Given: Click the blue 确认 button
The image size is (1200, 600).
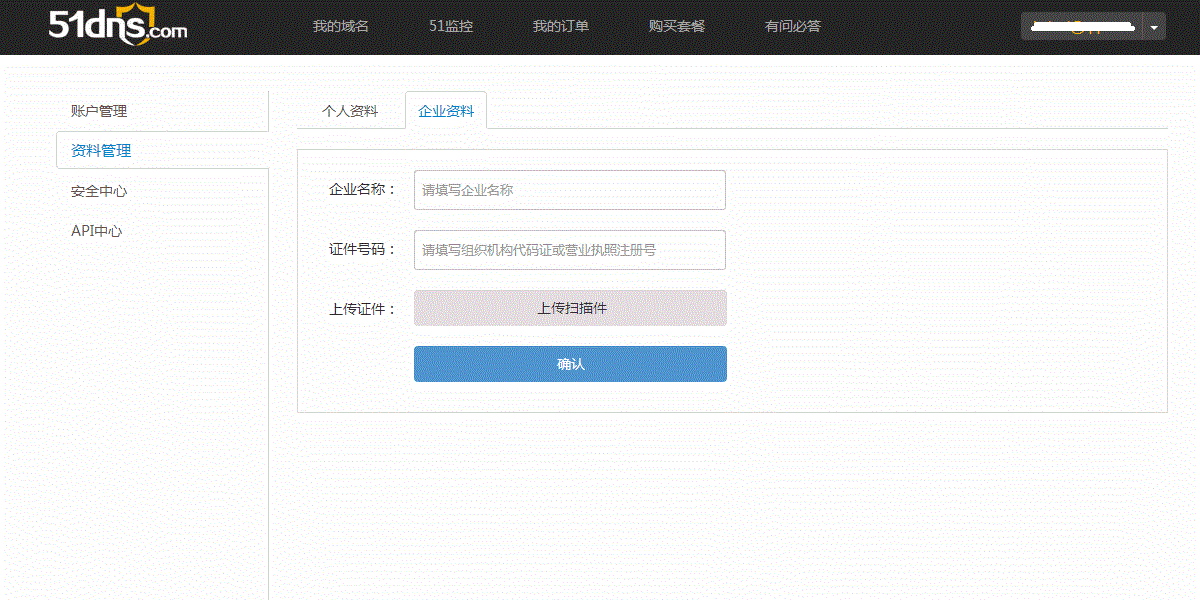Looking at the screenshot, I should point(570,364).
